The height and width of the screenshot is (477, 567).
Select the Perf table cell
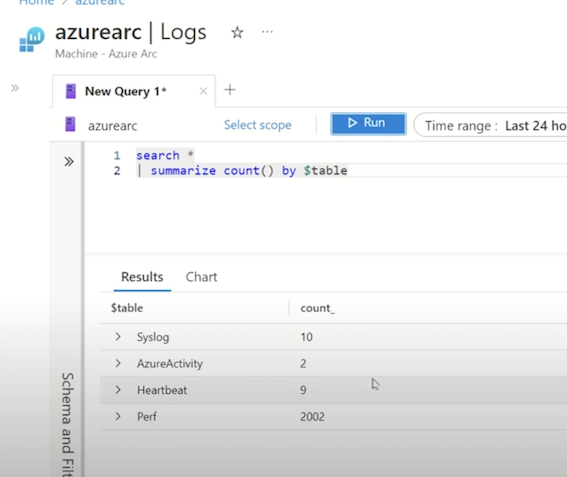tap(147, 417)
